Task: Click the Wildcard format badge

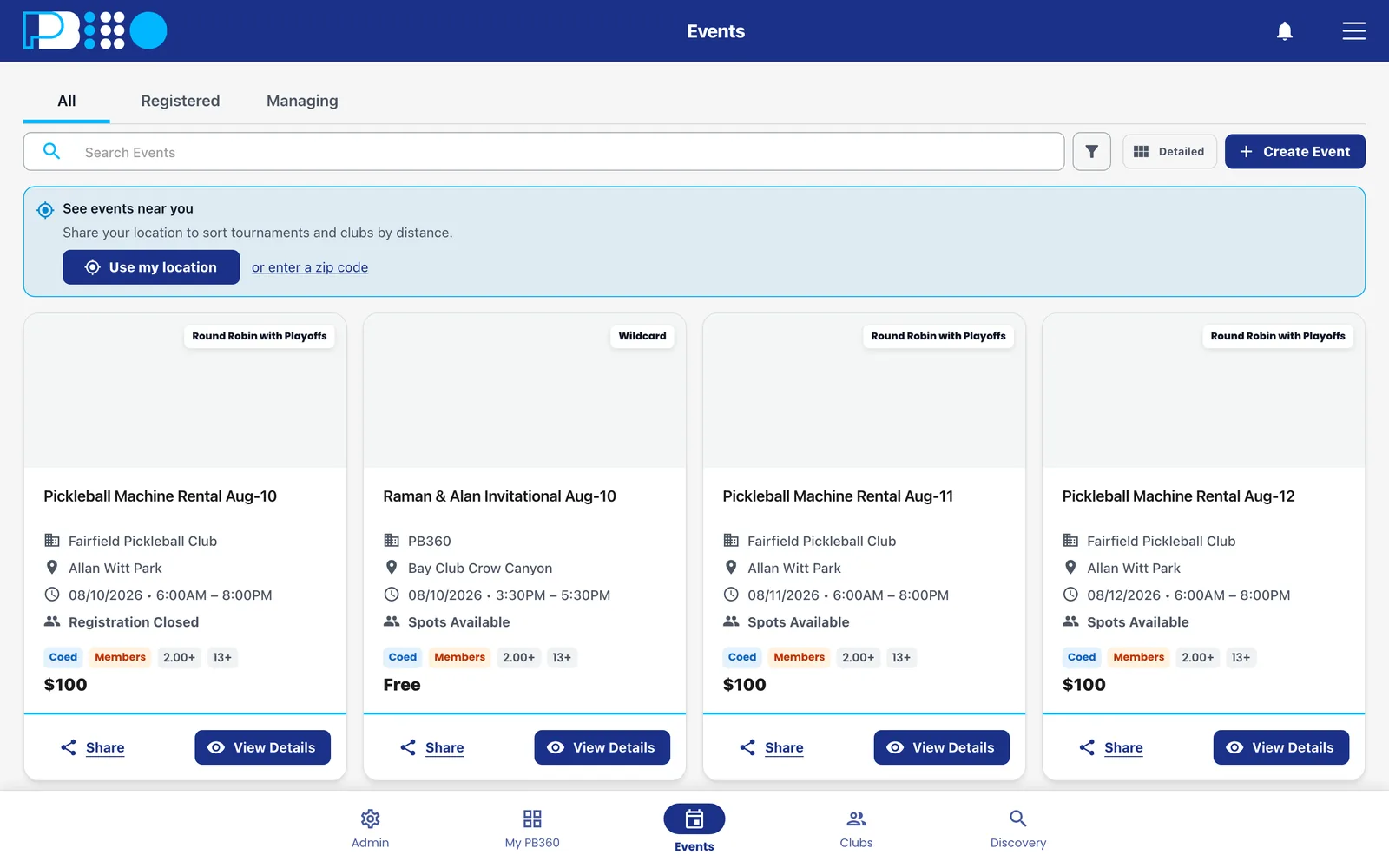Action: pyautogui.click(x=642, y=336)
